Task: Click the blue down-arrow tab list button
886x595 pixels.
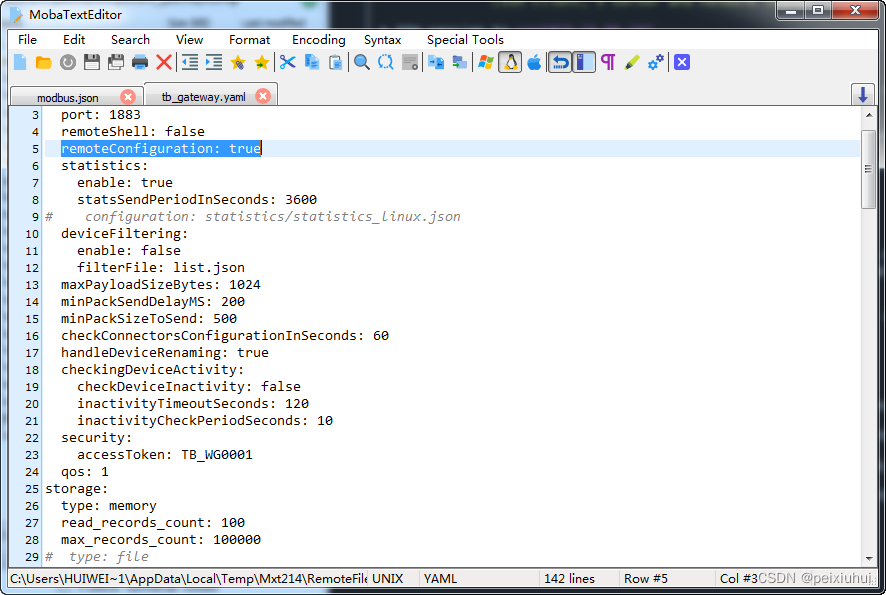Action: coord(863,94)
